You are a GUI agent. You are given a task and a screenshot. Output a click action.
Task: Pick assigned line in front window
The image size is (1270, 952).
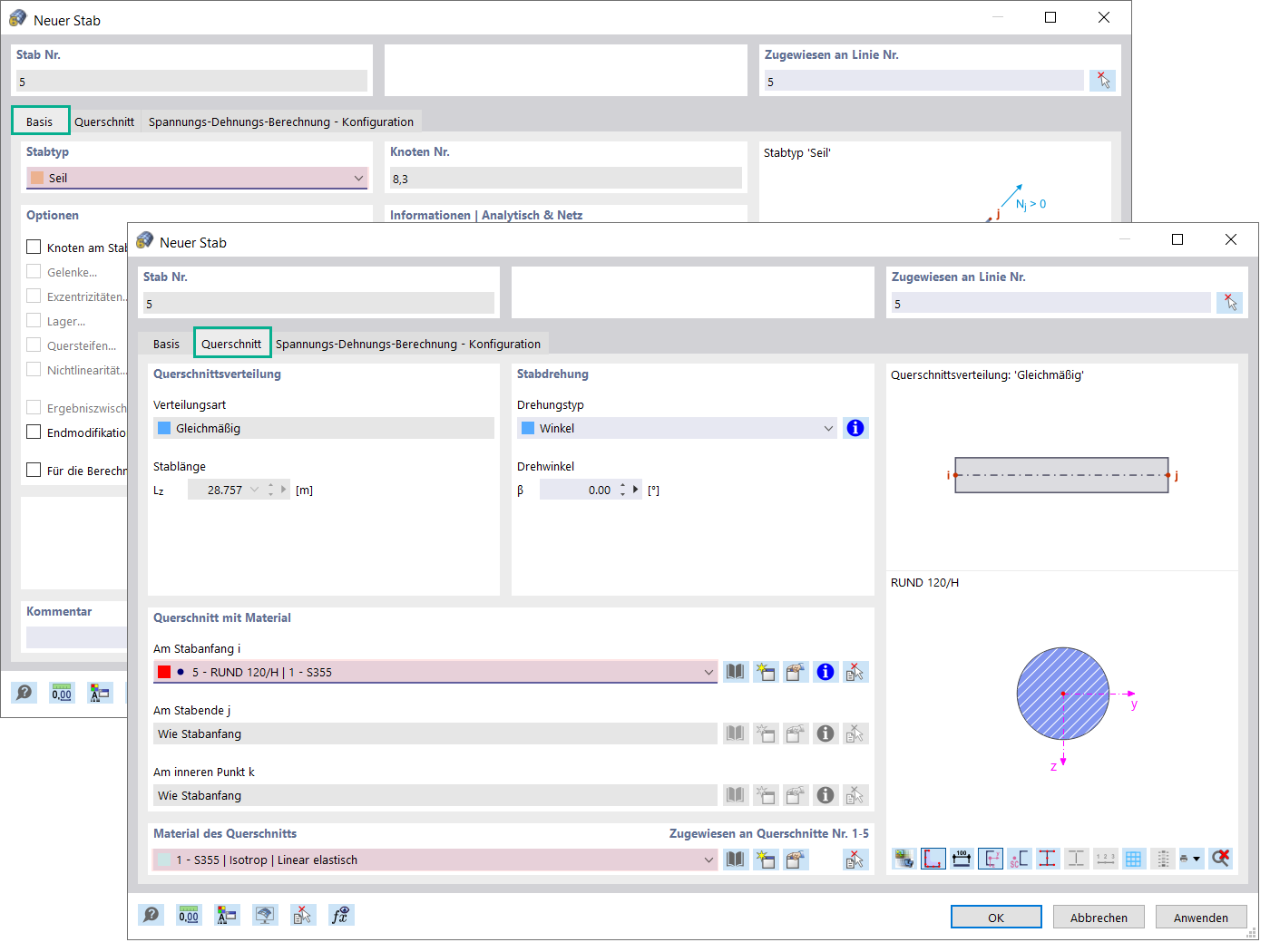(1230, 303)
